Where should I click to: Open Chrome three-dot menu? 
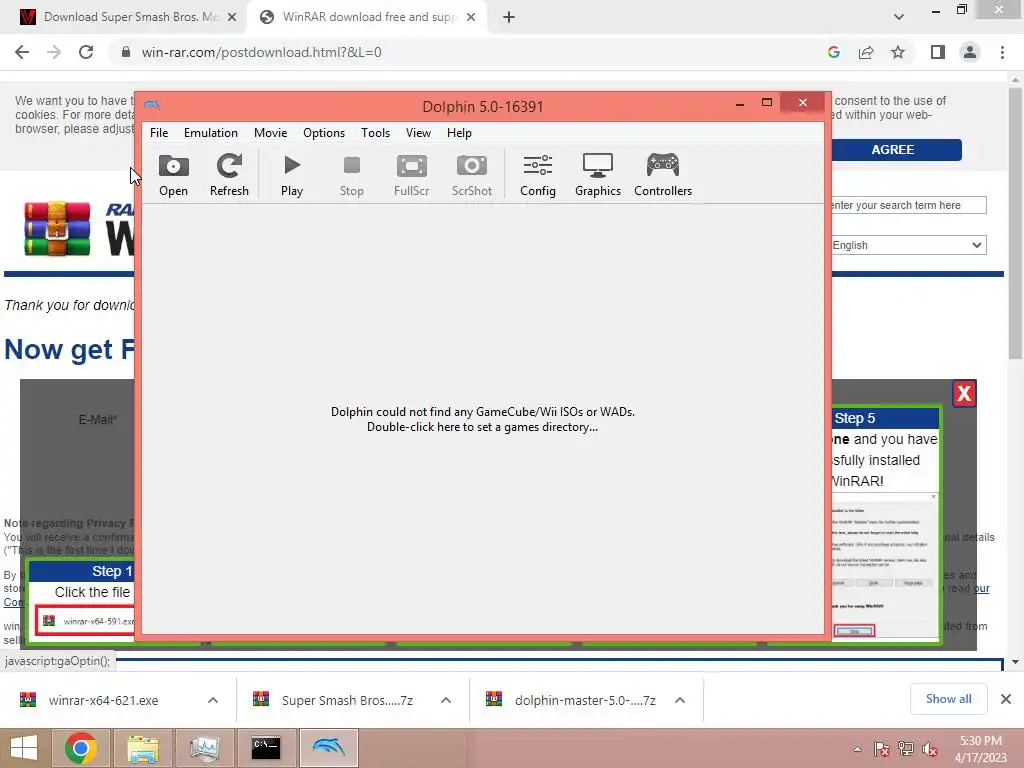click(x=1002, y=52)
